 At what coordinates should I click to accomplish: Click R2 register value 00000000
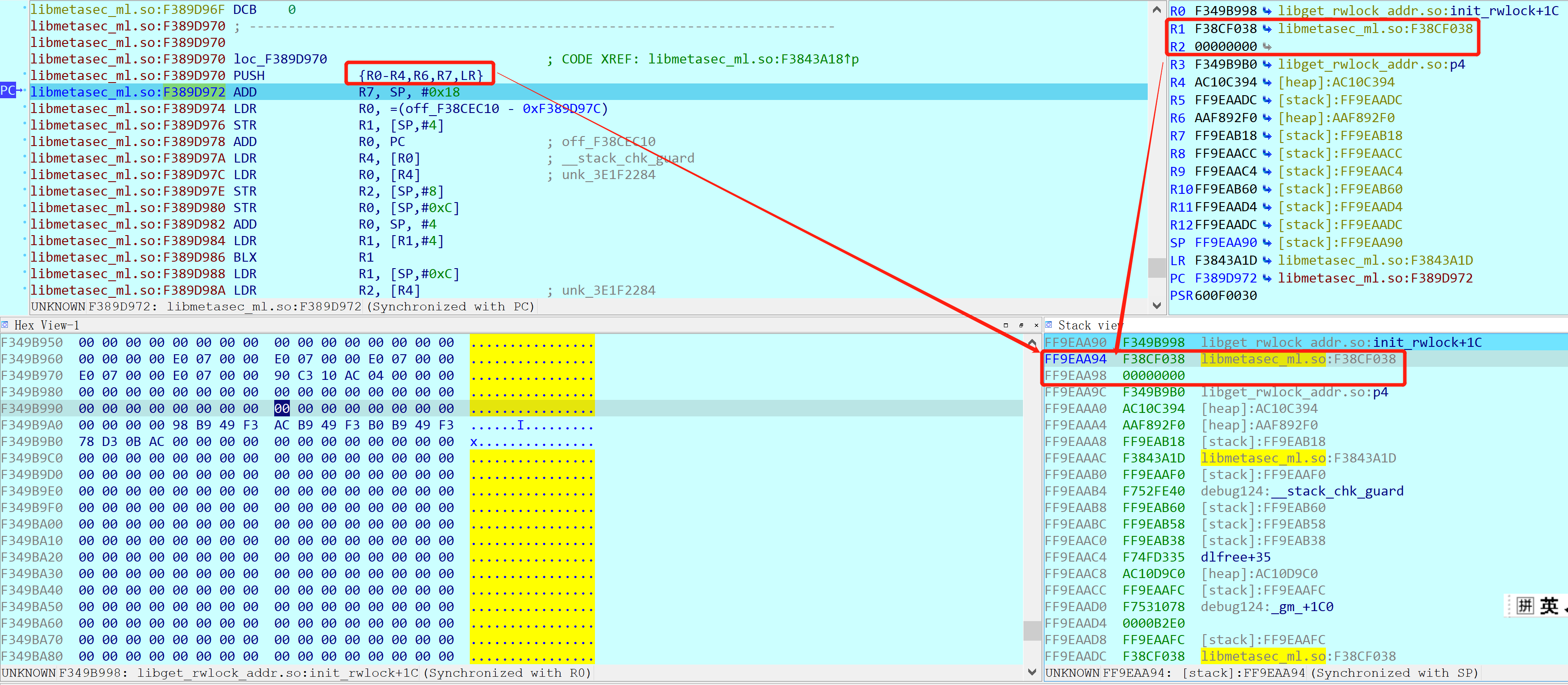tap(1225, 46)
